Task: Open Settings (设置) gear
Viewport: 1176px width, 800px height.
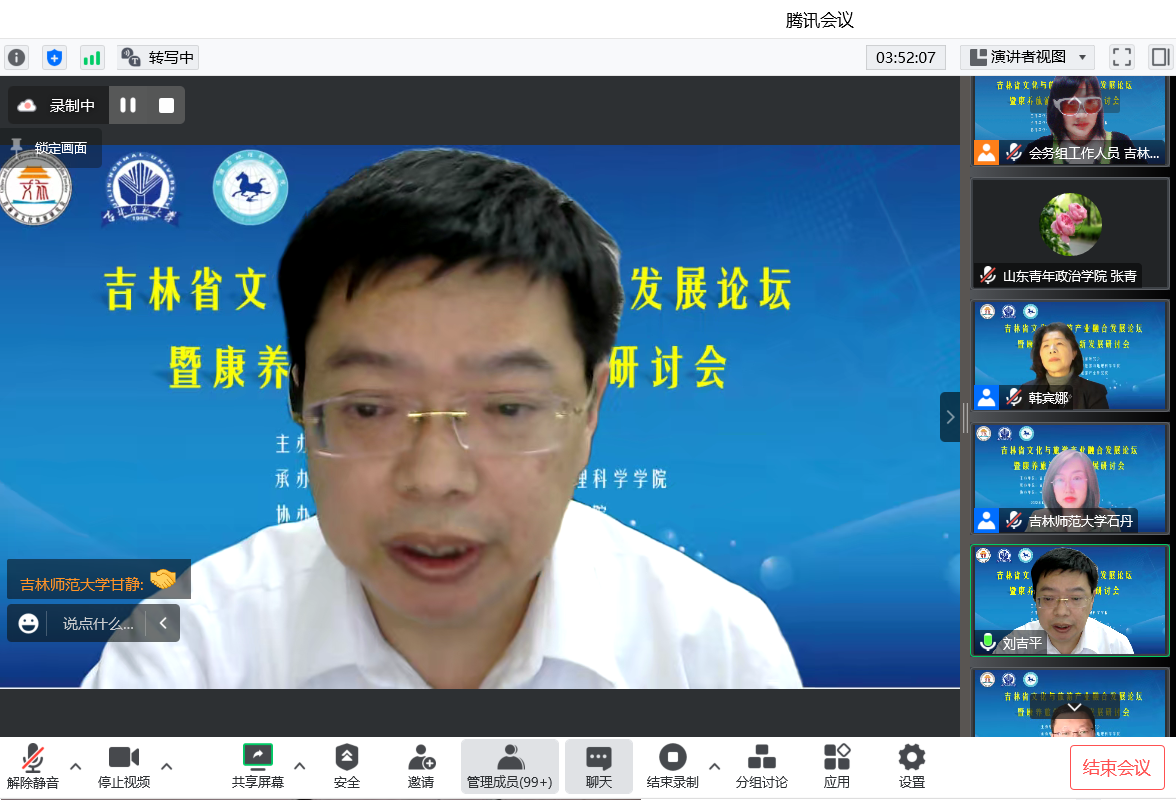Action: (x=911, y=766)
